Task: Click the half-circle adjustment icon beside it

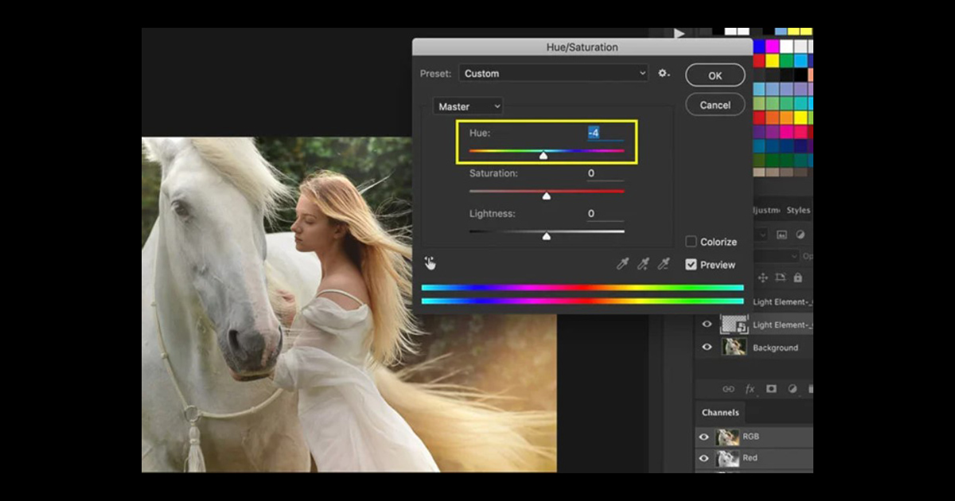Action: point(800,235)
